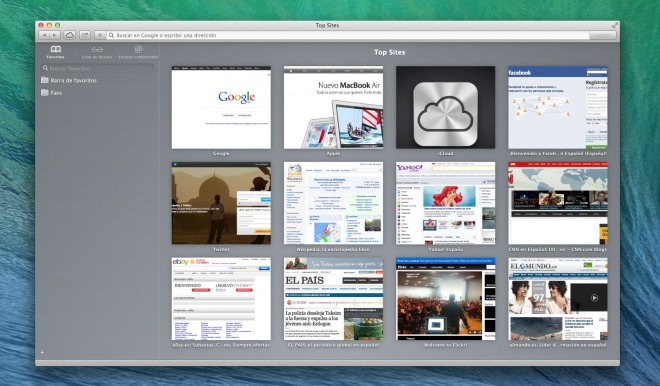Switch to Enlaces compartidos tab
The width and height of the screenshot is (660, 386).
[138, 52]
